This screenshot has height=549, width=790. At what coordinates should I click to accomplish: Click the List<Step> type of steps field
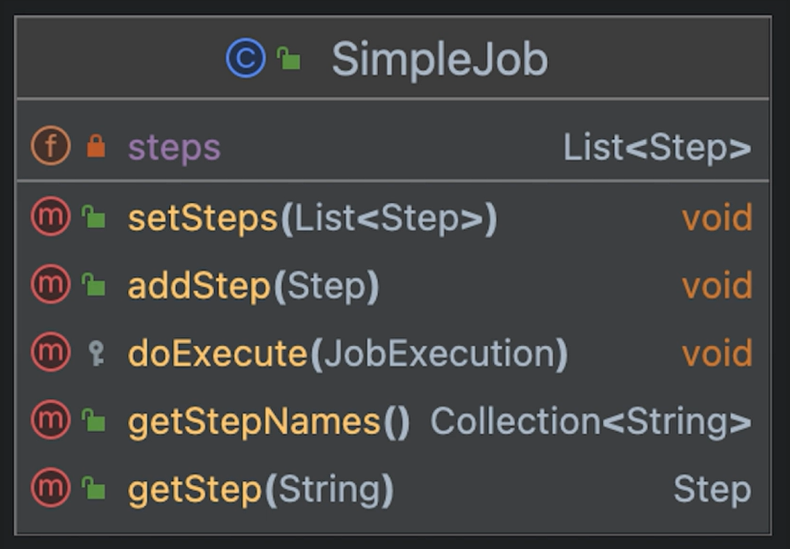point(656,148)
